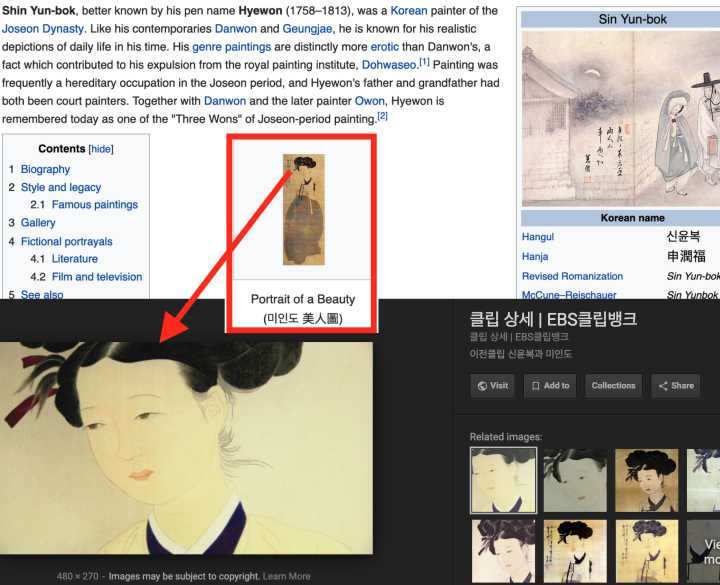
Task: Click the large face painting preview
Action: coord(186,448)
